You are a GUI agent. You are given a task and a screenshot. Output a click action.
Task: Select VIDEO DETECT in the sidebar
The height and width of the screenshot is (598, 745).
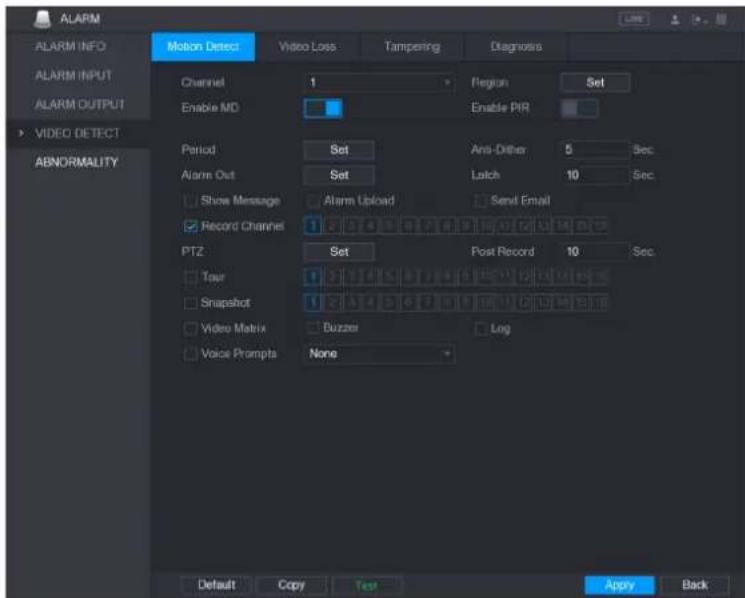click(x=77, y=133)
